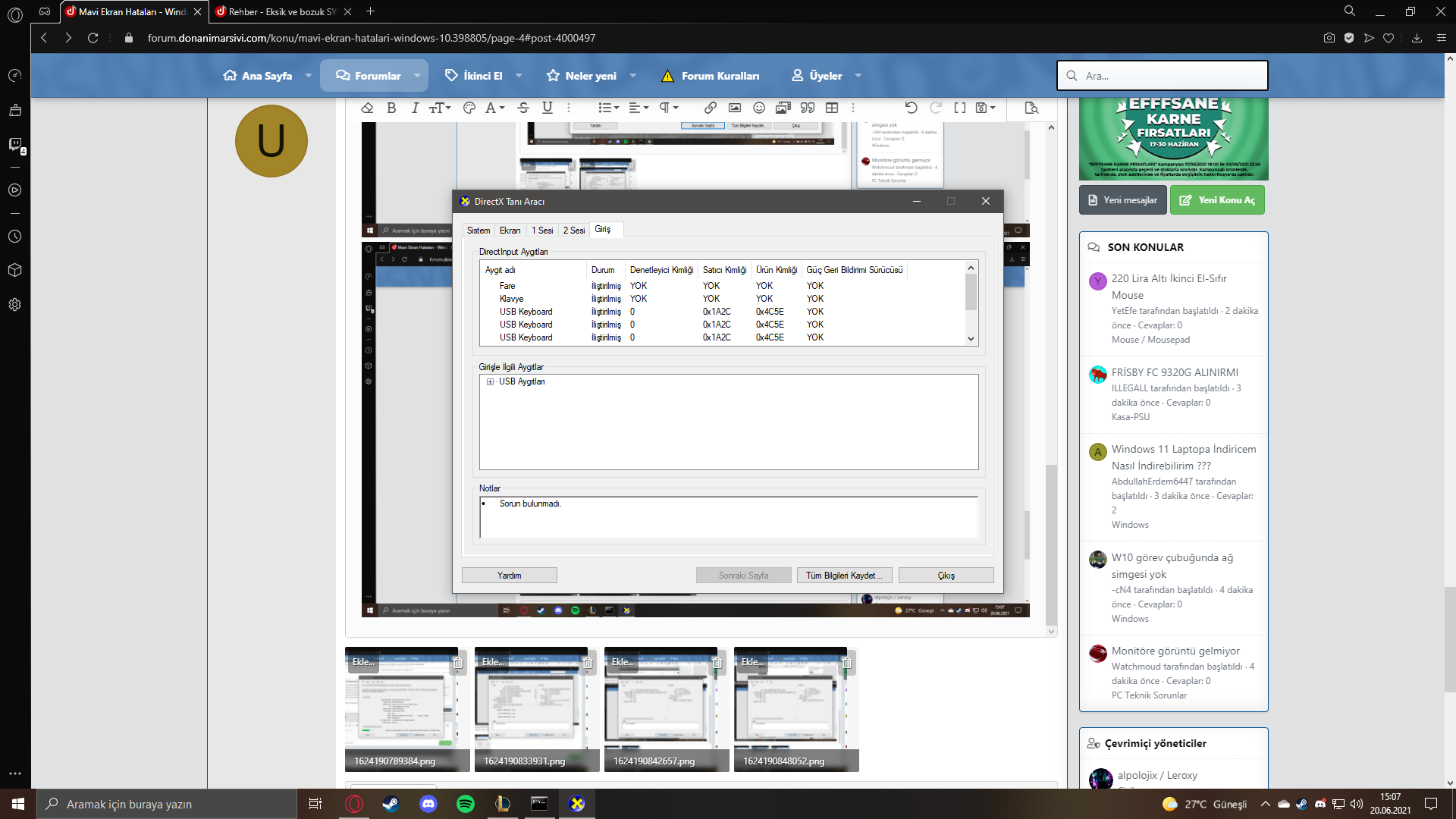Click the Yeni Konu Aç button
Image resolution: width=1456 pixels, height=819 pixels.
click(x=1216, y=200)
